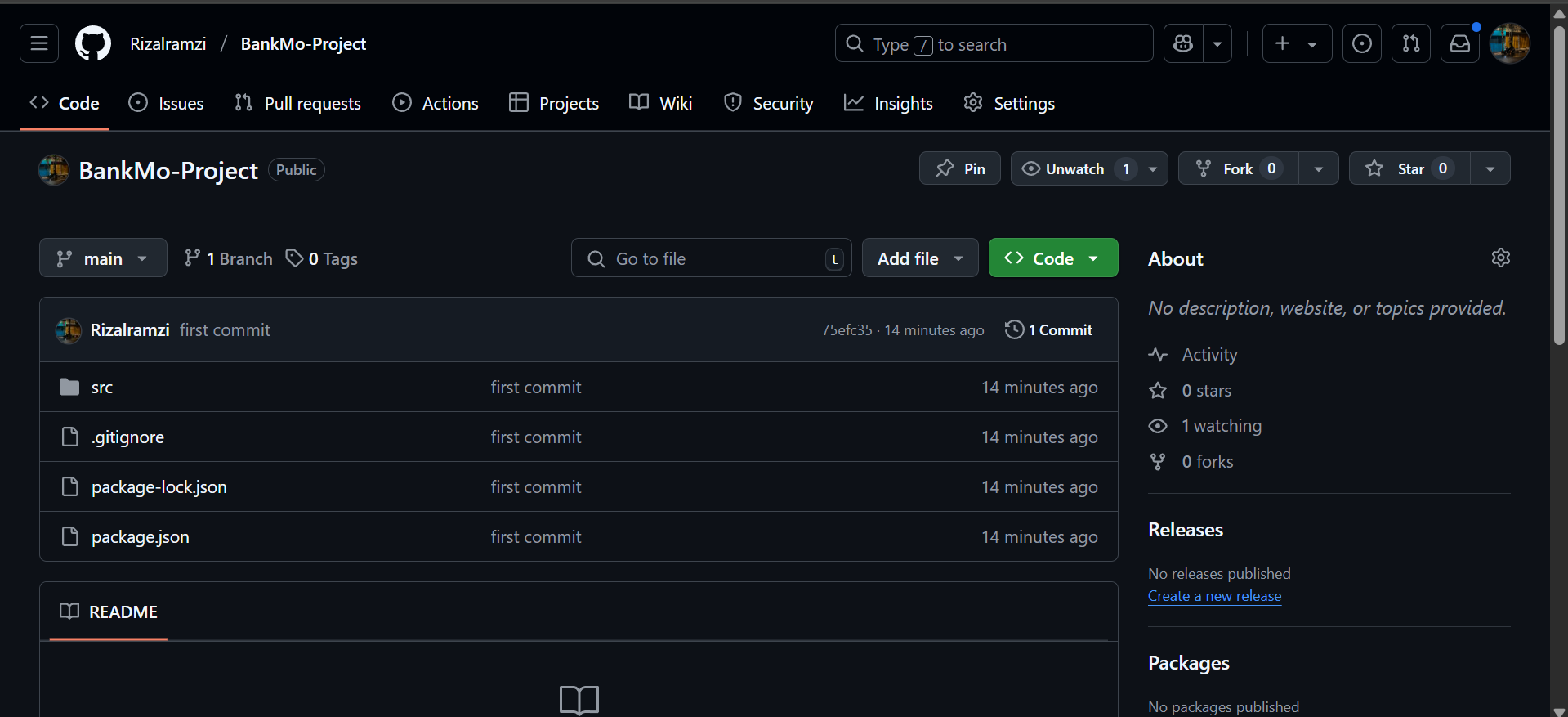Click first commit message for src row
Viewport: 1568px width, 717px height.
point(536,388)
